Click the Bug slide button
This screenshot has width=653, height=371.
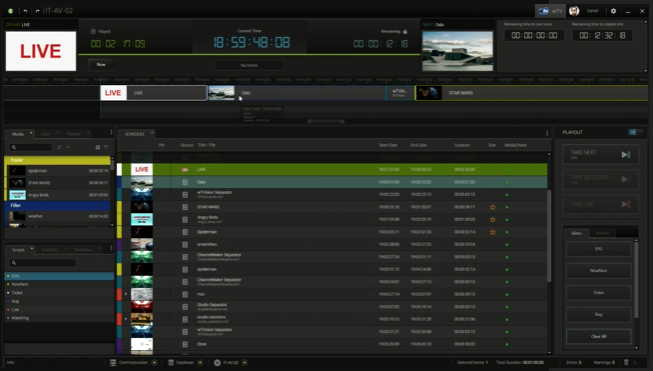598,314
